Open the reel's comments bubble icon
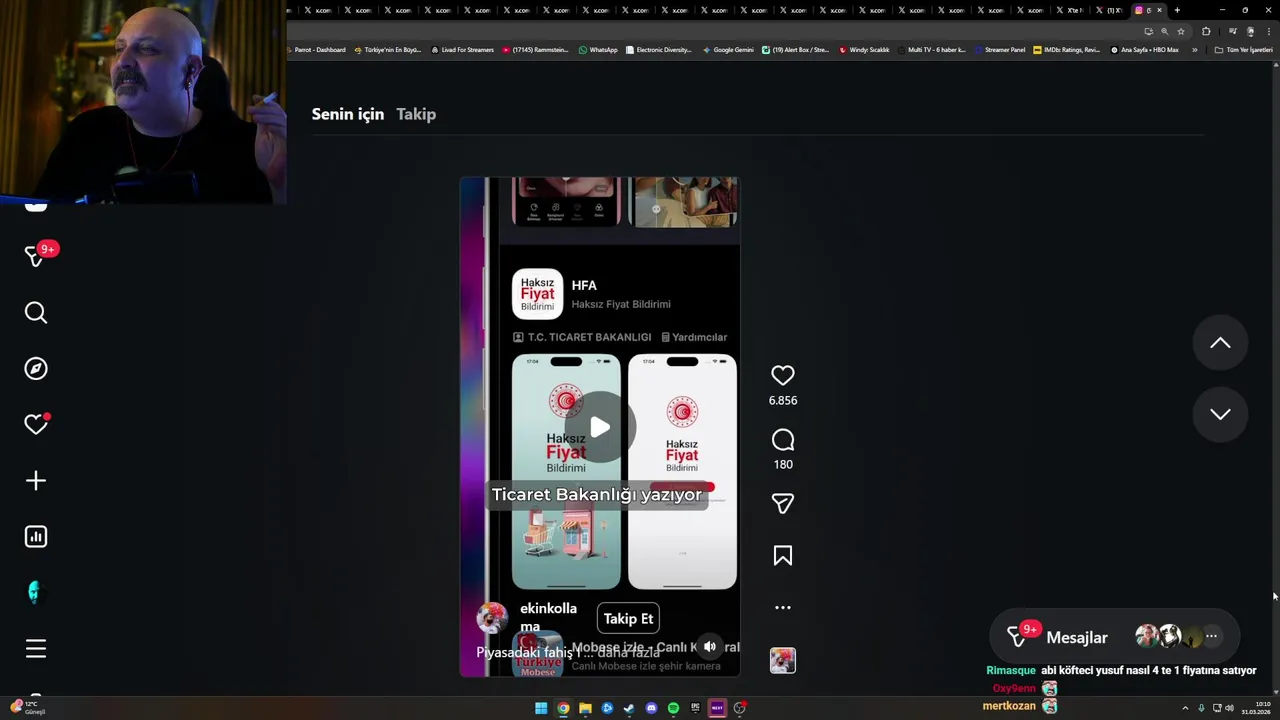This screenshot has width=1280, height=720. click(783, 440)
